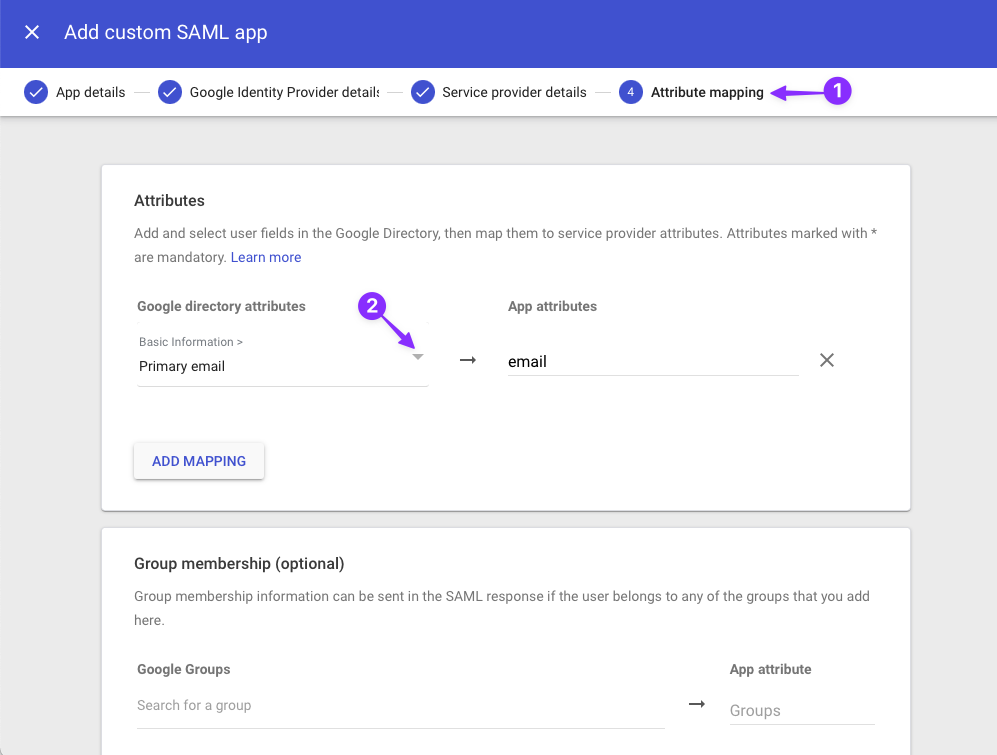Click the Basic Information breadcrumb label
997x755 pixels.
pos(190,341)
